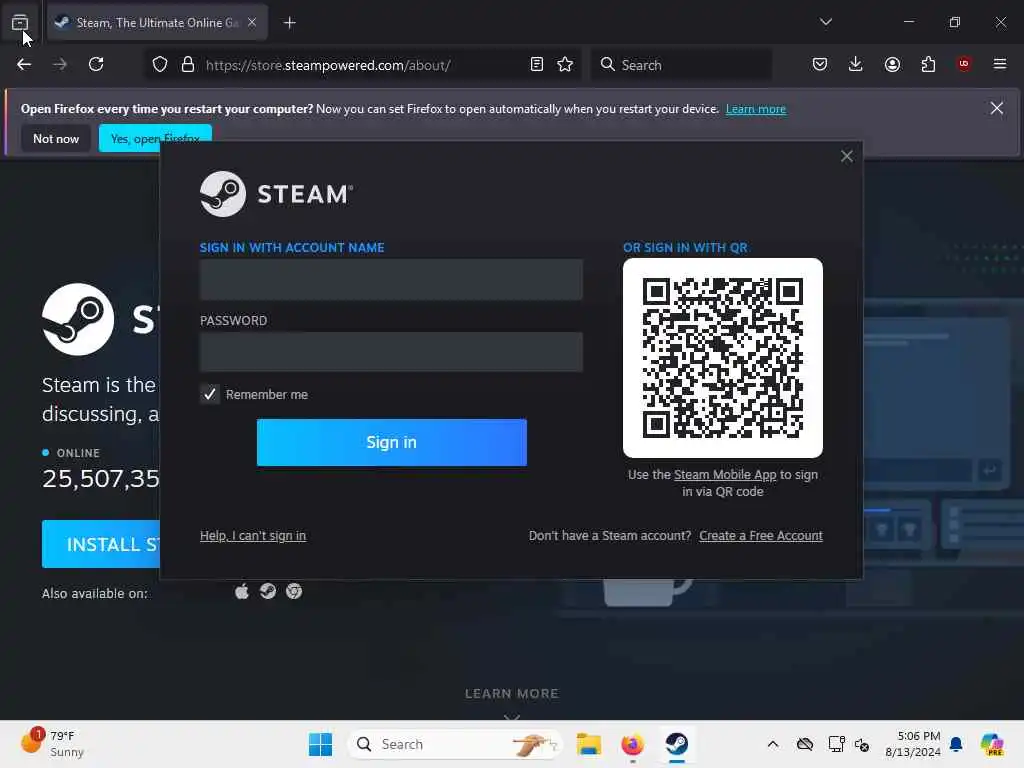
Task: Click the SteamOS availability icon
Action: click(268, 592)
